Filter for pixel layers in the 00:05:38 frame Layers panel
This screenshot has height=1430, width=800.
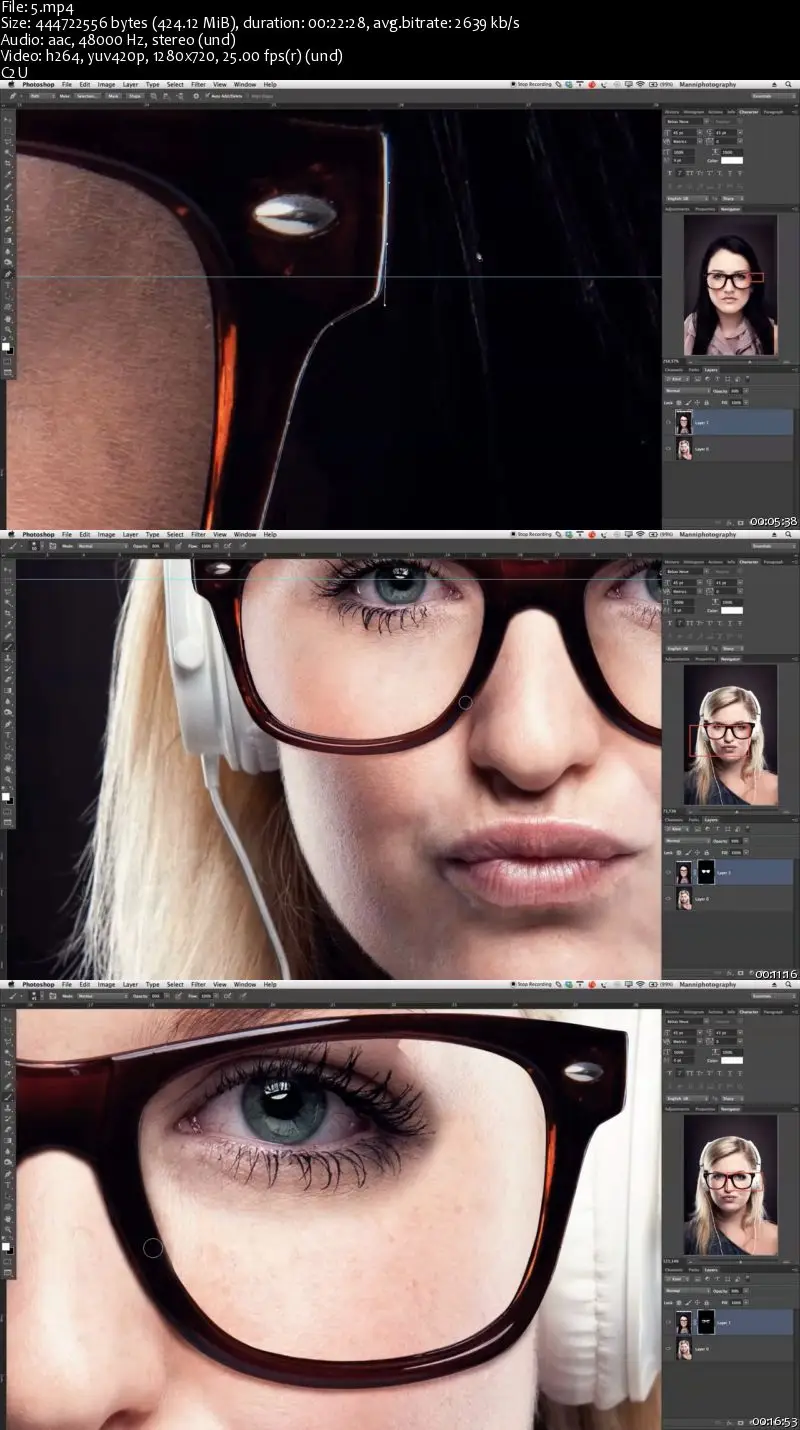point(697,379)
